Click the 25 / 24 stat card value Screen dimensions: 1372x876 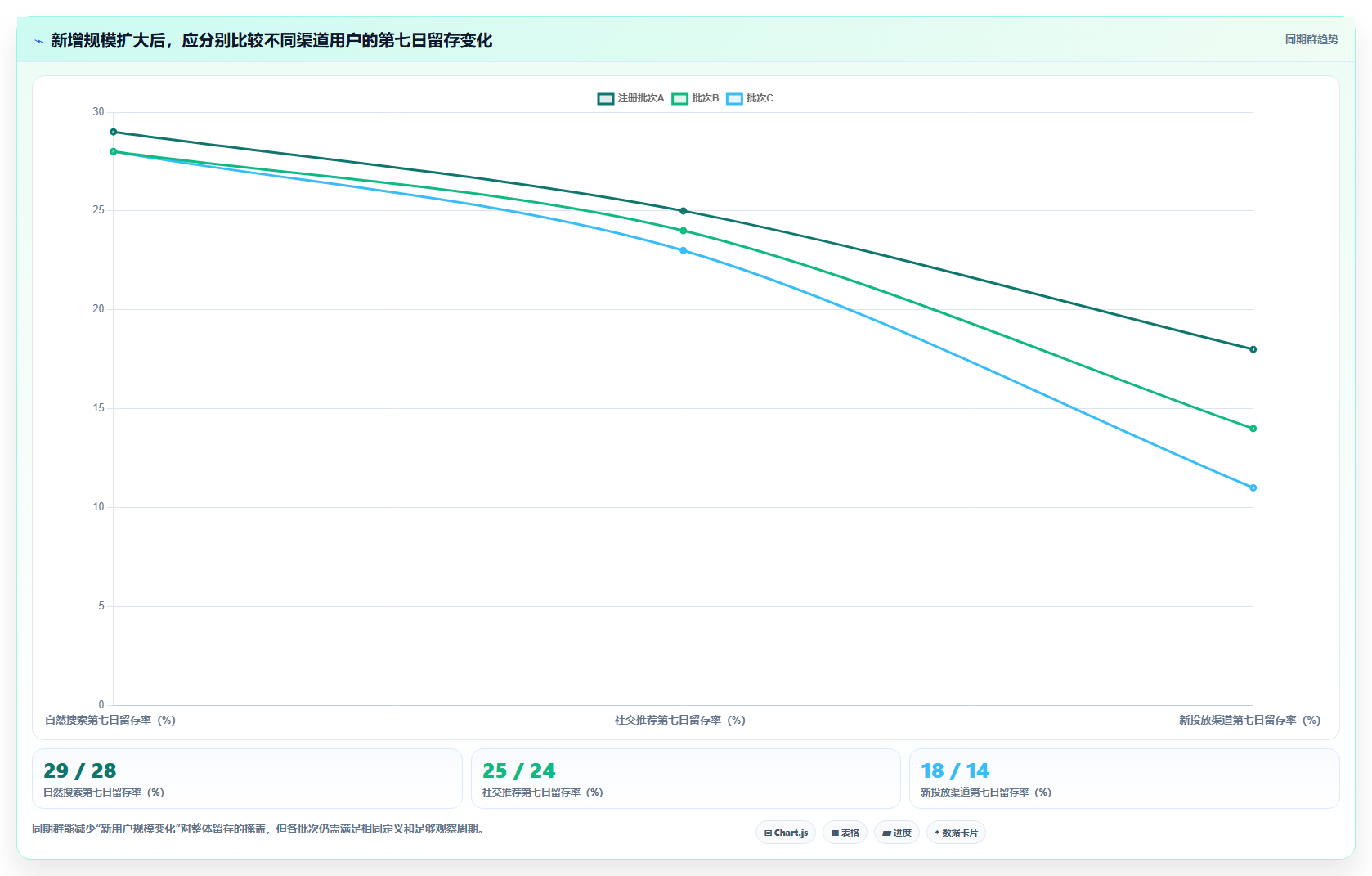[x=518, y=770]
